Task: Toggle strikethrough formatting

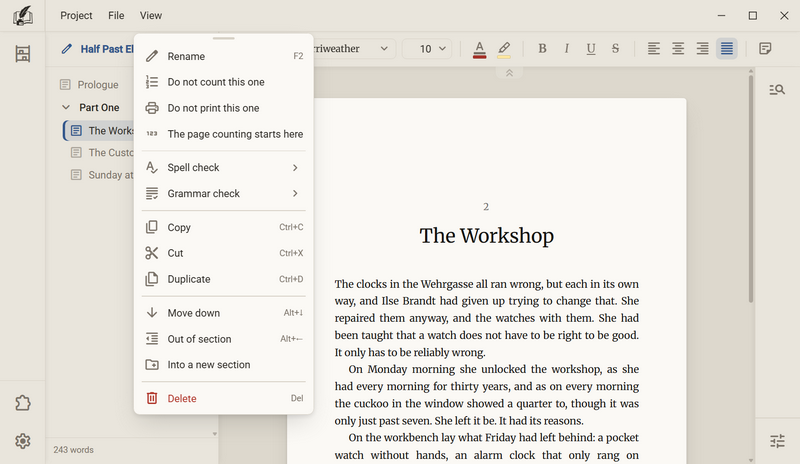Action: pyautogui.click(x=615, y=48)
